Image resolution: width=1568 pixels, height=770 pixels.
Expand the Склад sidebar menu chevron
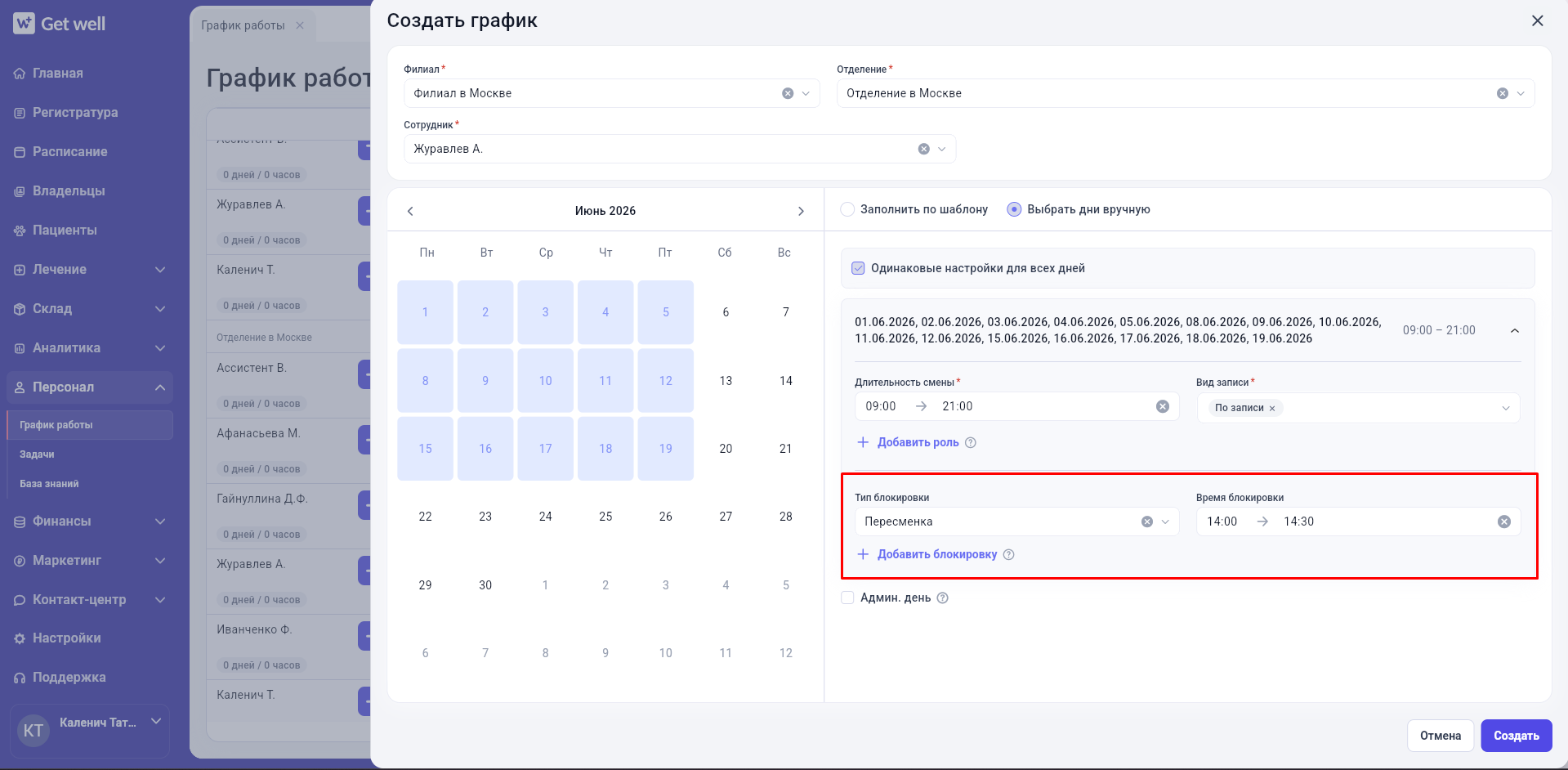pyautogui.click(x=160, y=309)
